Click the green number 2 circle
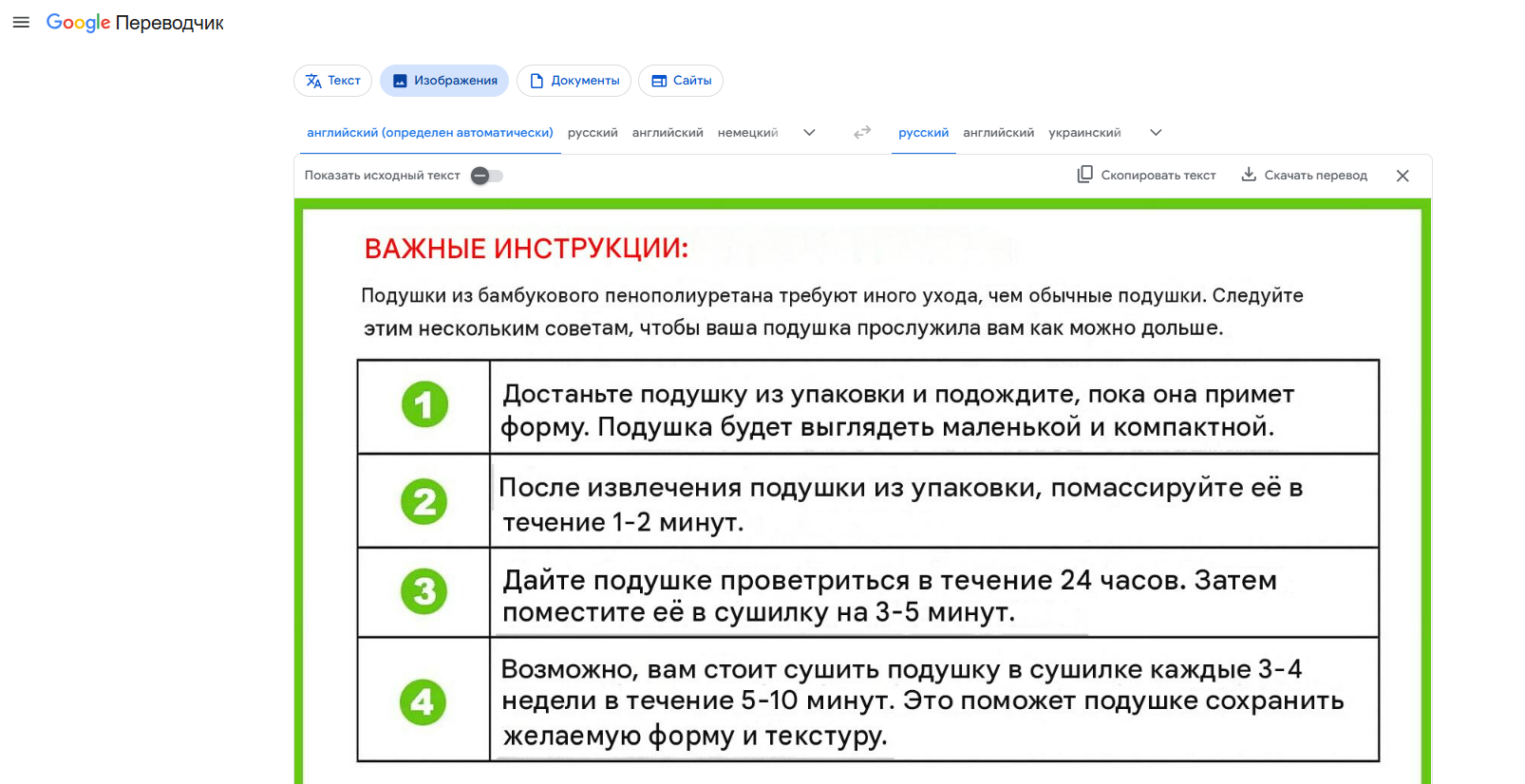This screenshot has width=1525, height=784. (424, 501)
